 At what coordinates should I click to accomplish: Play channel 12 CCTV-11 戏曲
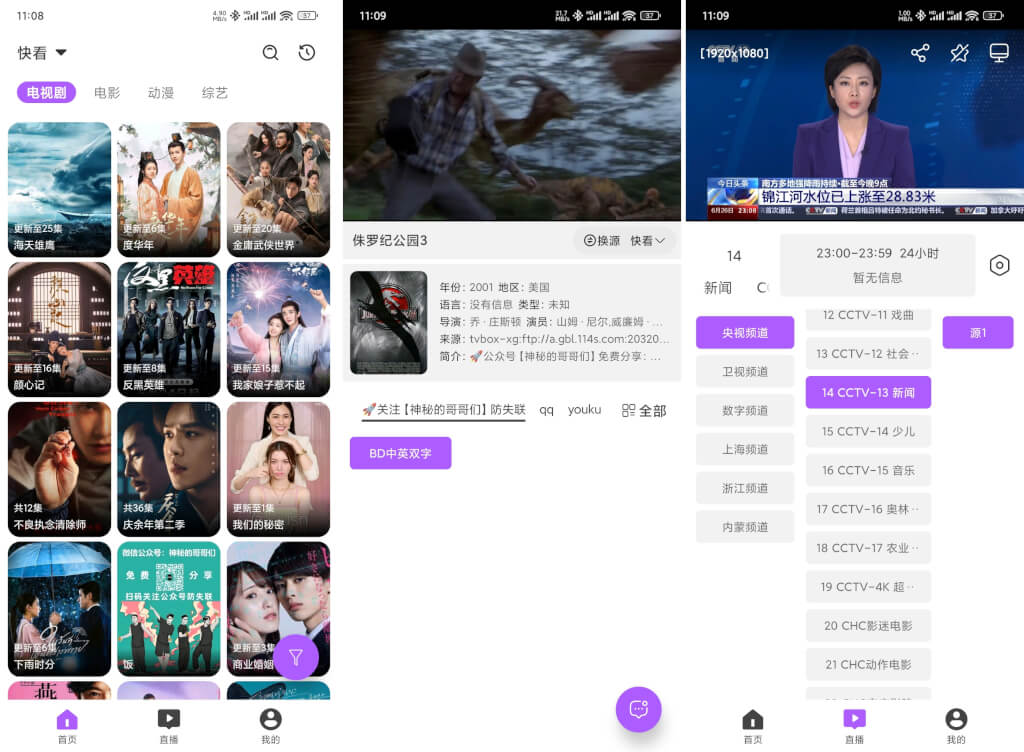coord(868,316)
